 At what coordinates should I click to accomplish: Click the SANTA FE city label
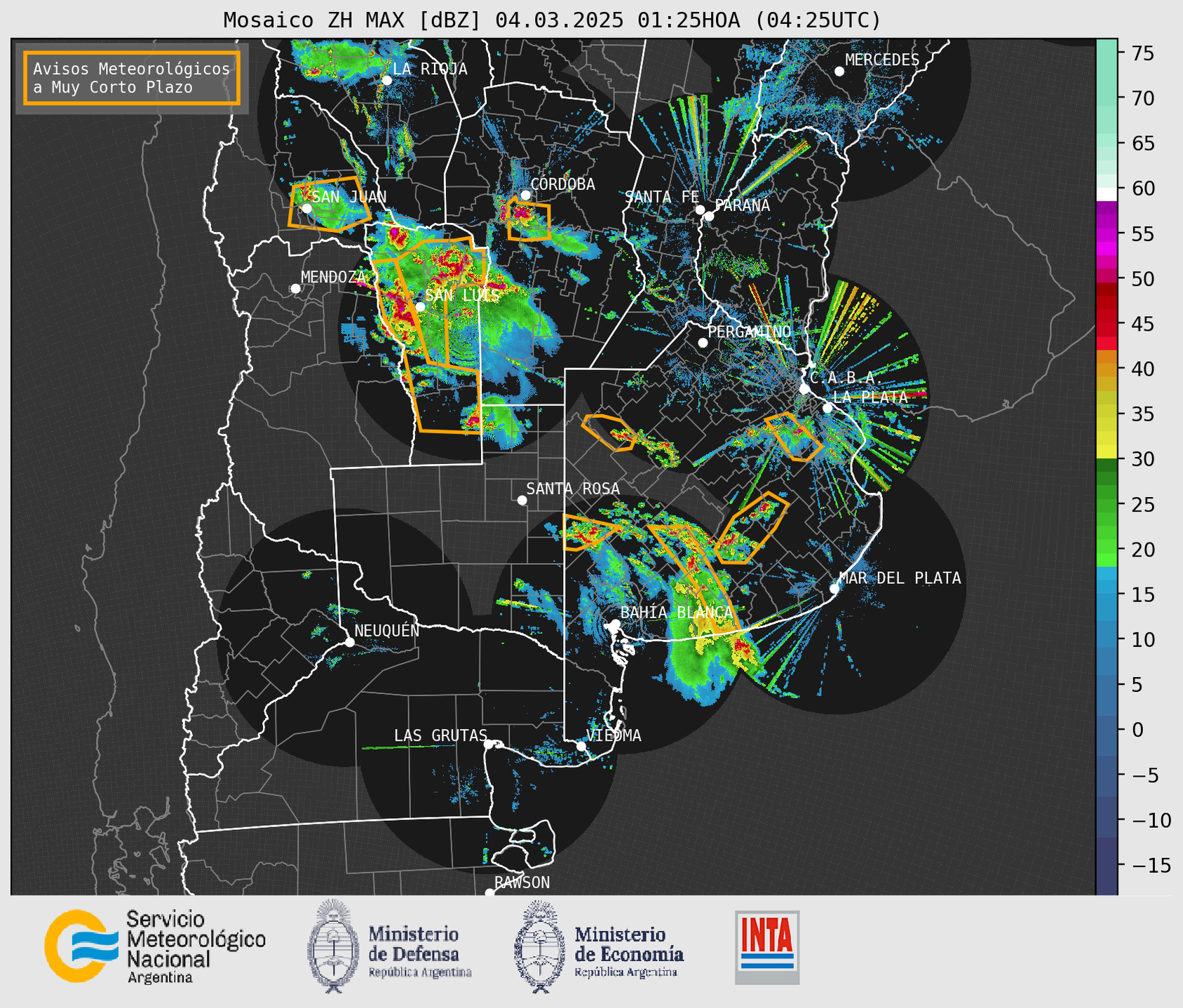point(662,197)
